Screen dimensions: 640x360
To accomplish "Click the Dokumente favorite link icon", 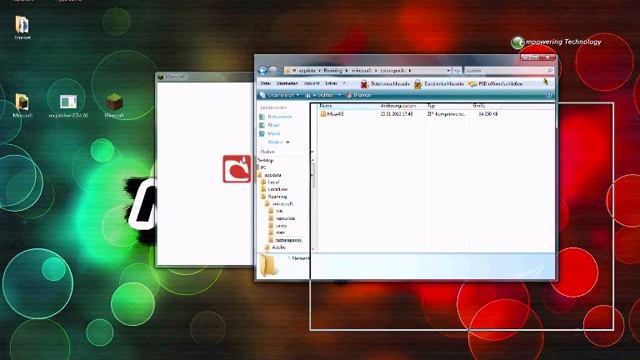I will pos(262,117).
